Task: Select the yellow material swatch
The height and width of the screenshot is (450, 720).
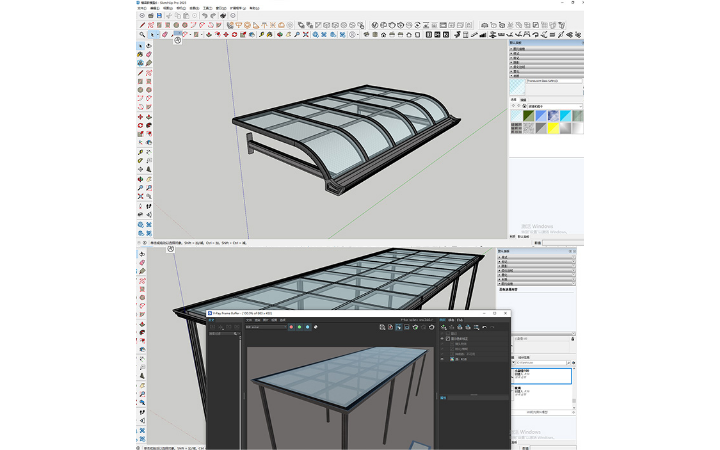Action: click(553, 128)
